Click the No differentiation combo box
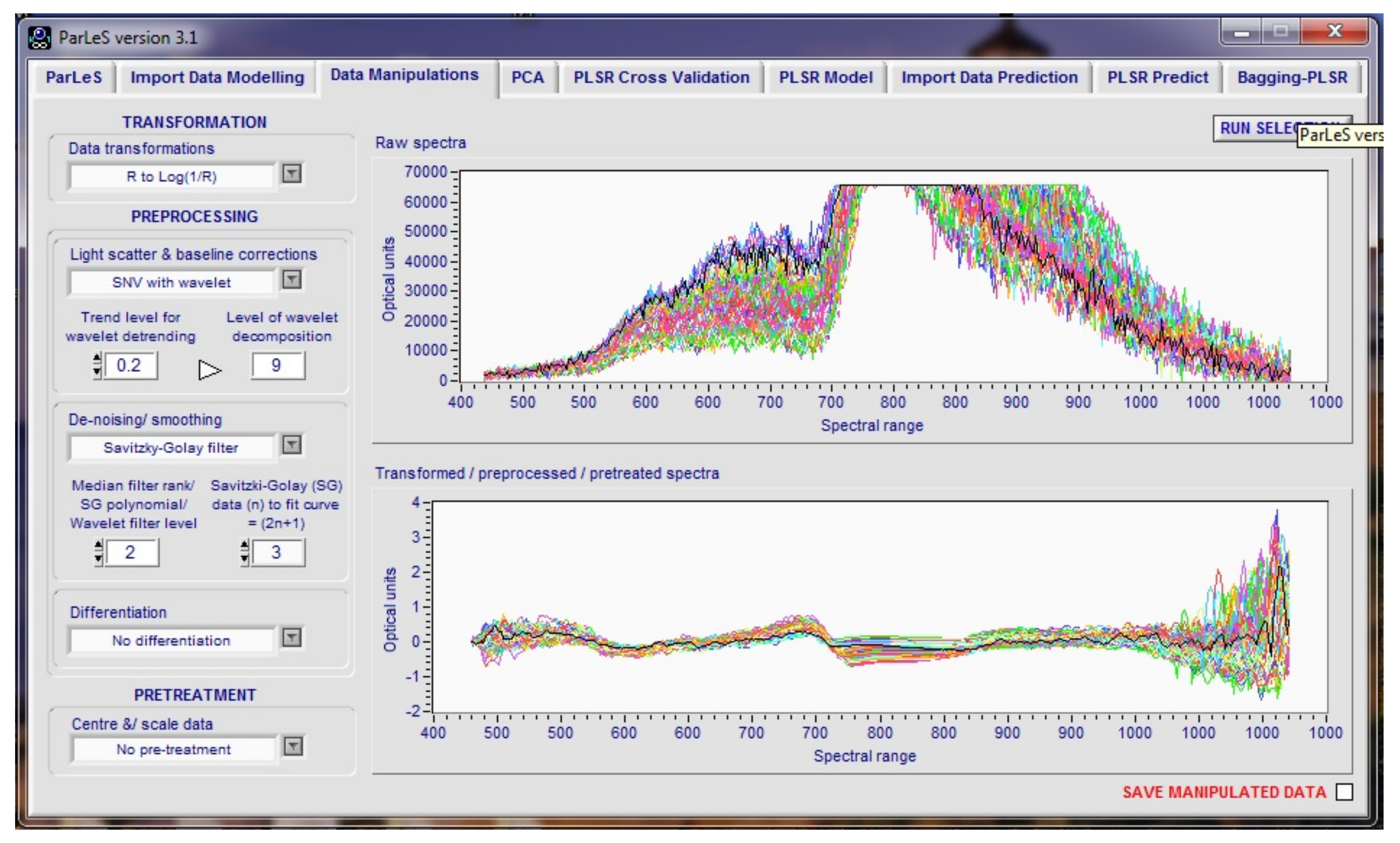The width and height of the screenshot is (1400, 843). click(171, 640)
